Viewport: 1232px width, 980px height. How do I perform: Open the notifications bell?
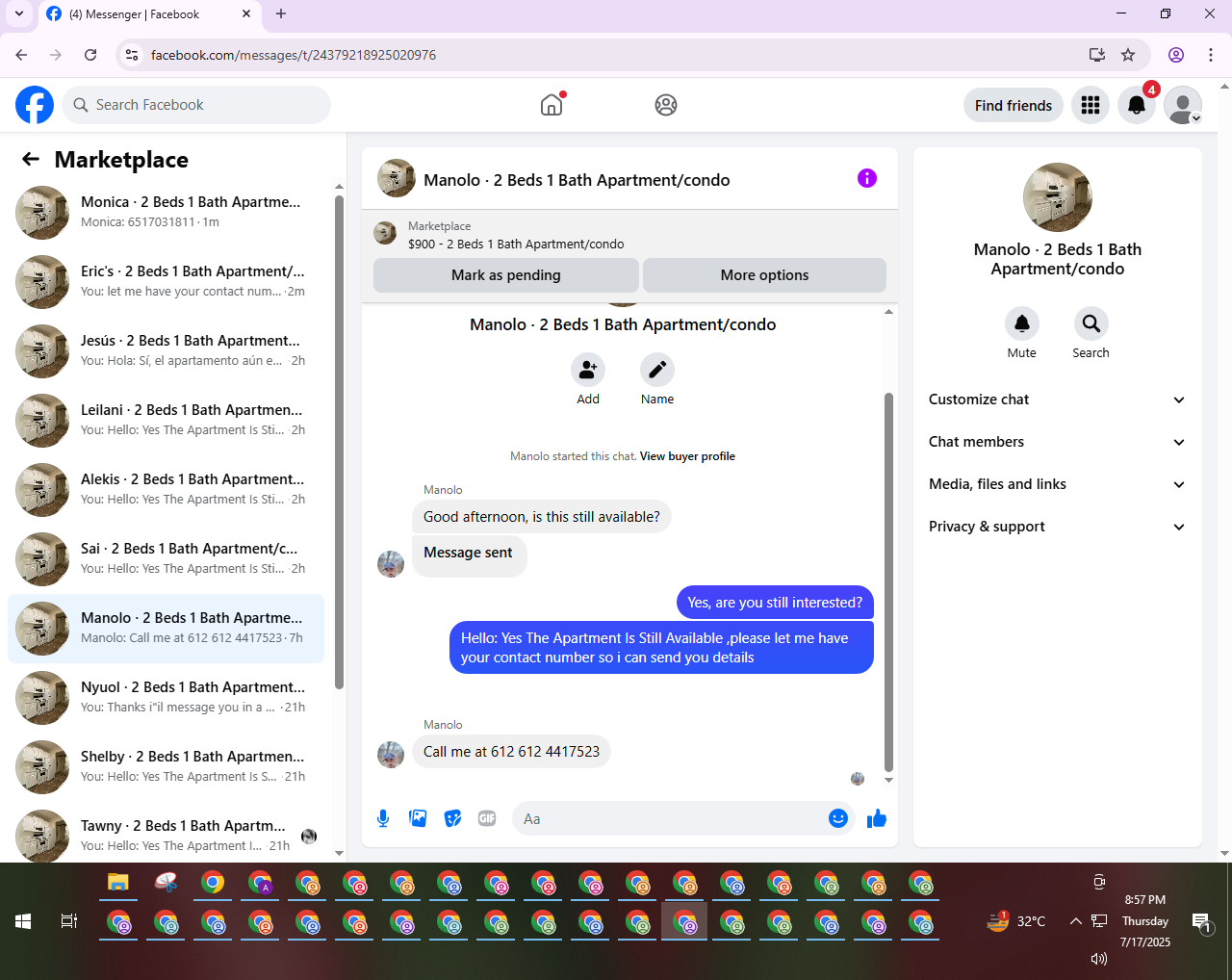click(1137, 105)
